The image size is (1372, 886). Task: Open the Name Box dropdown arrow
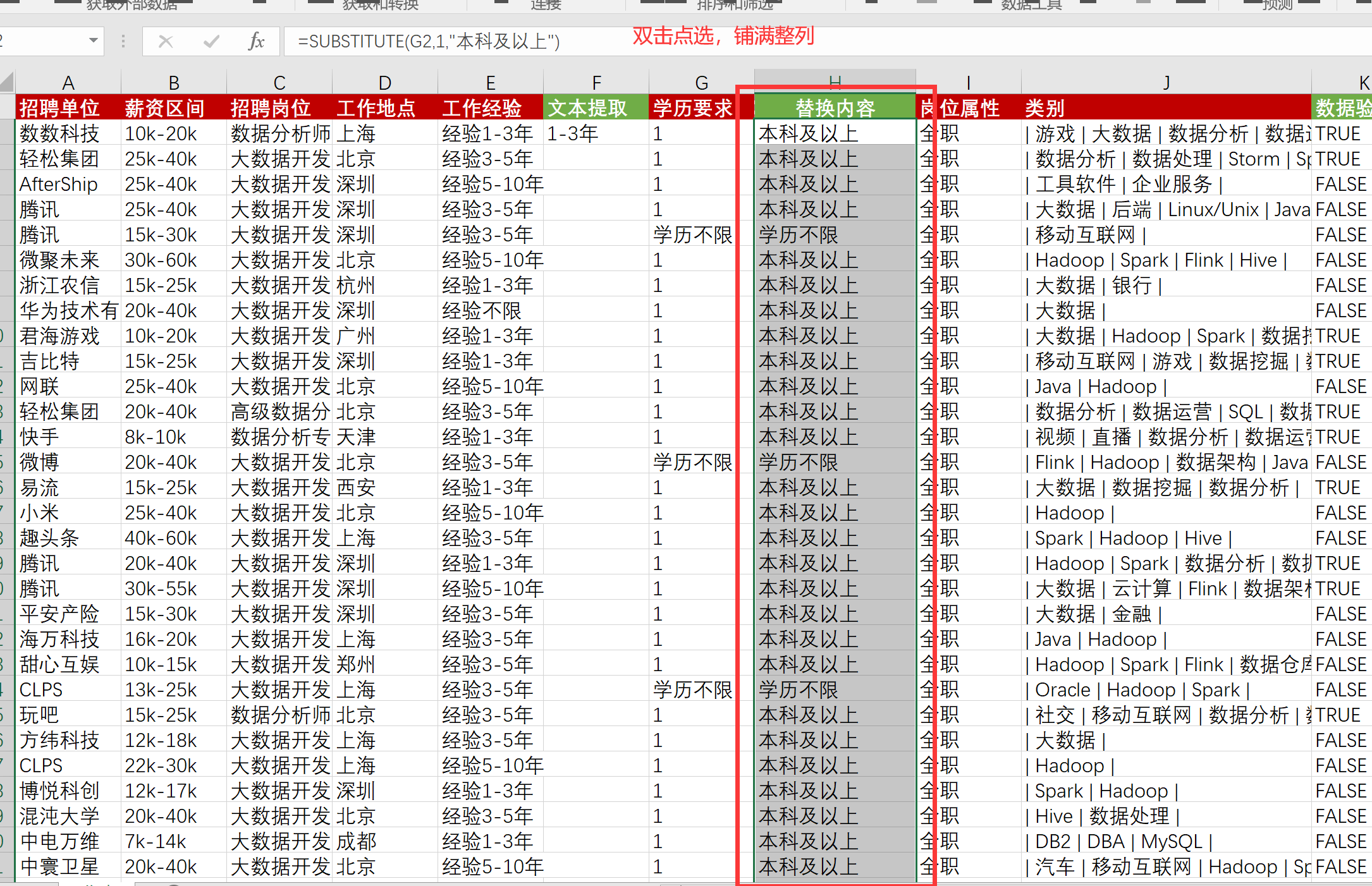coord(94,41)
